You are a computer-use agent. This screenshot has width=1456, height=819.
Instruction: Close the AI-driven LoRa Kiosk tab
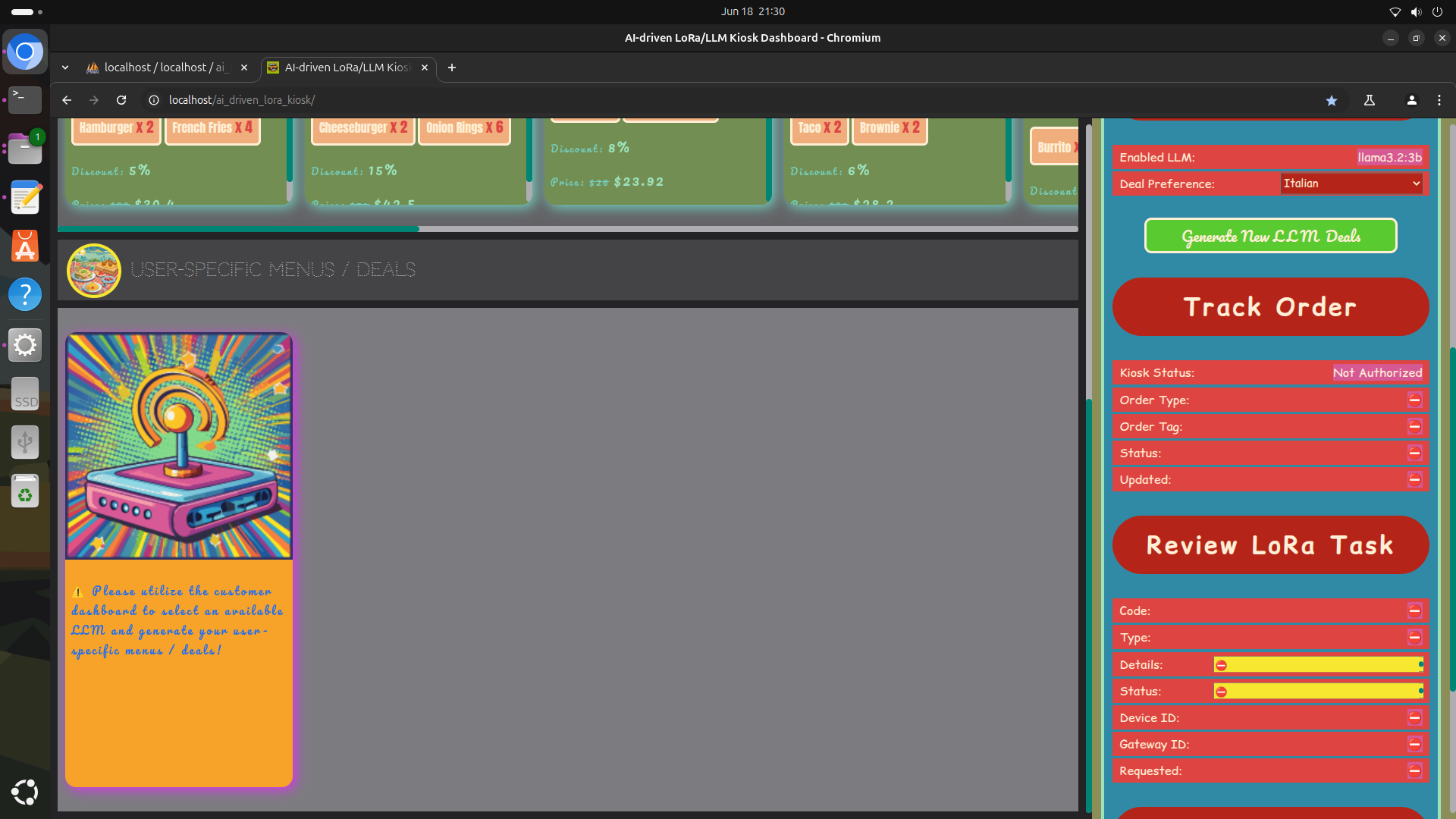coord(425,67)
